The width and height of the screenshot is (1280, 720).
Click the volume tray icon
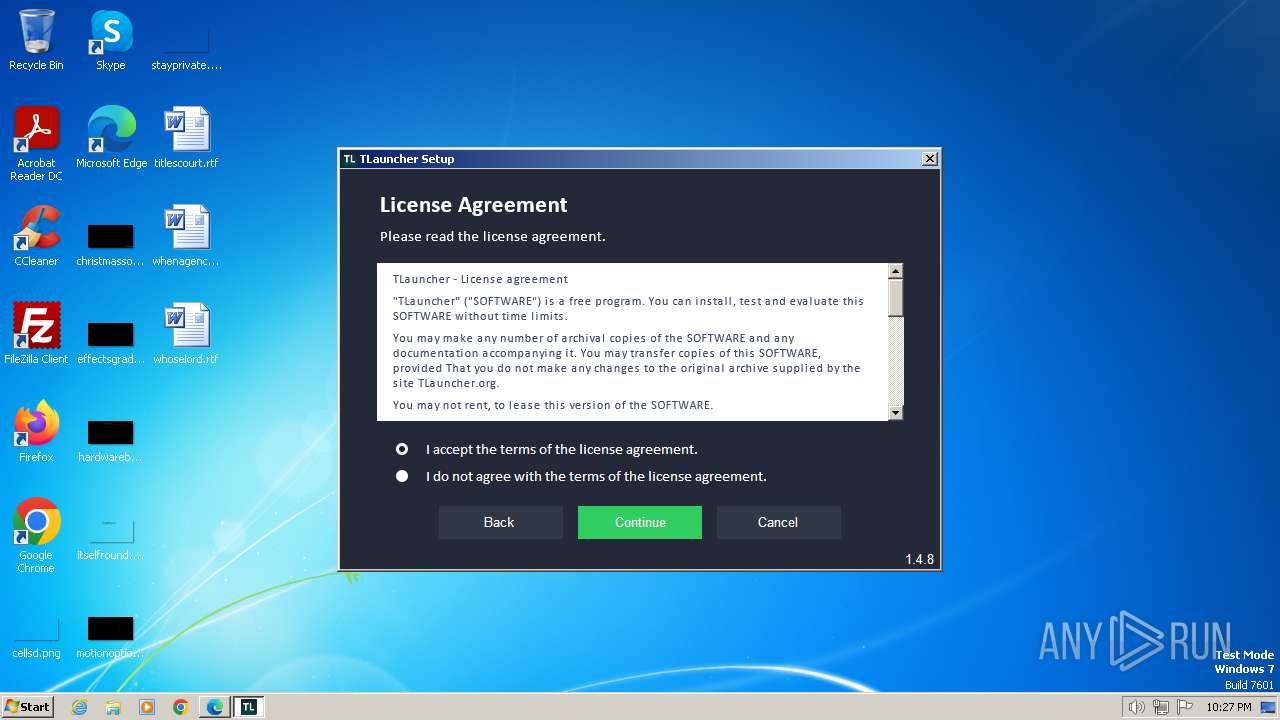pos(1136,707)
